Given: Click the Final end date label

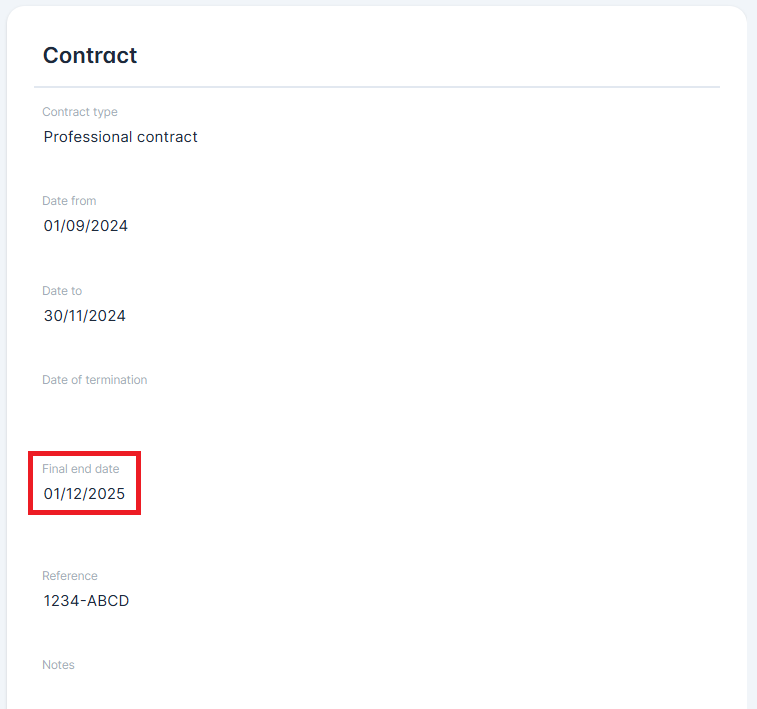Looking at the screenshot, I should tap(80, 469).
